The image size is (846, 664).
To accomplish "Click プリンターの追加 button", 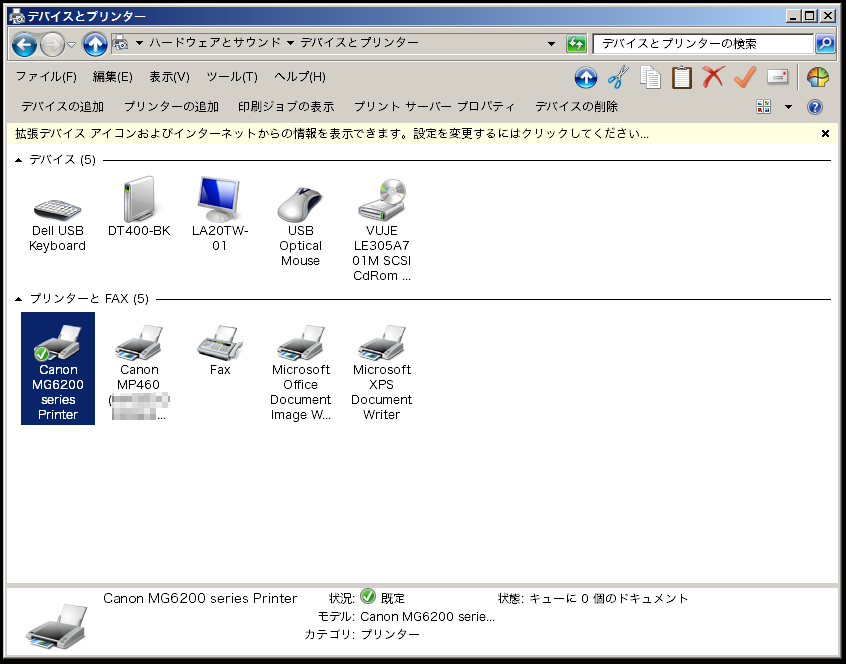I will 171,107.
